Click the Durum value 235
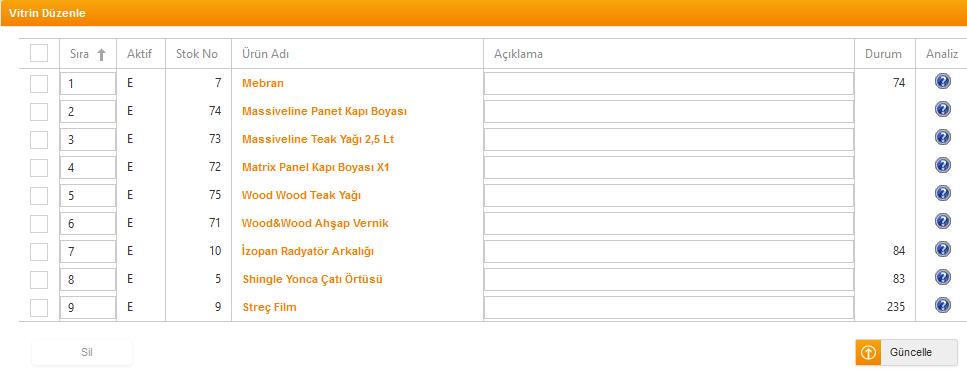Viewport: 967px width, 381px height. click(x=897, y=307)
